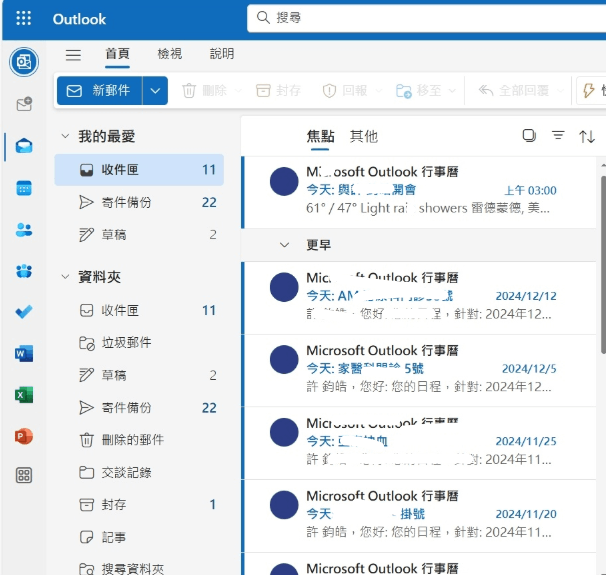Toggle the hamburger navigation pane button
The width and height of the screenshot is (606, 575).
[73, 54]
